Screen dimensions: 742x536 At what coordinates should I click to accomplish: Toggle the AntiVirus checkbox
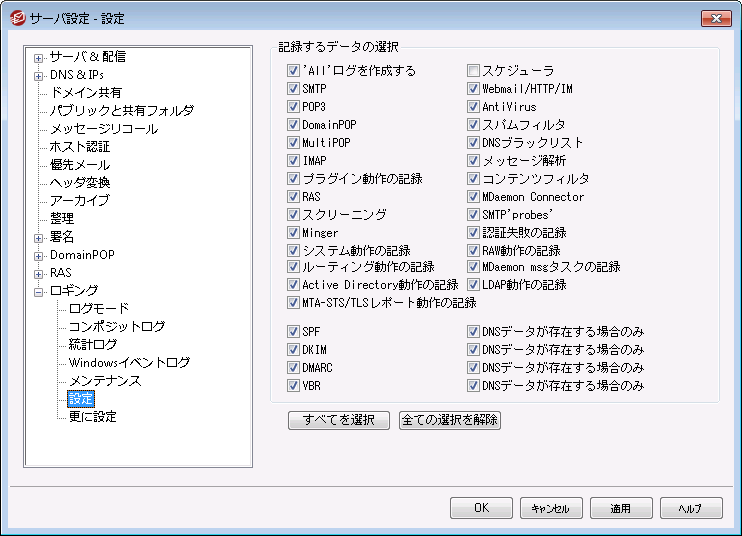pyautogui.click(x=473, y=106)
